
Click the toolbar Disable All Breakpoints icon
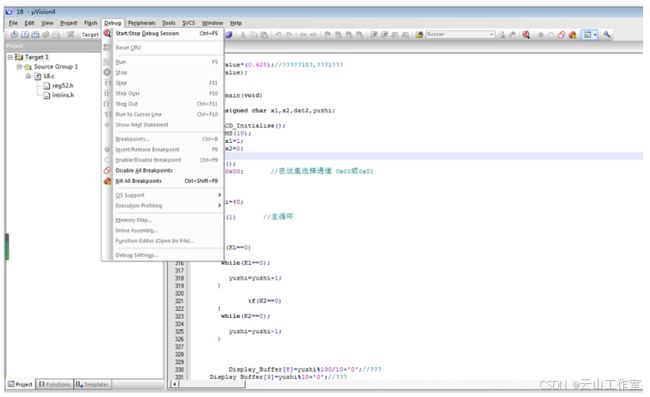[561, 35]
